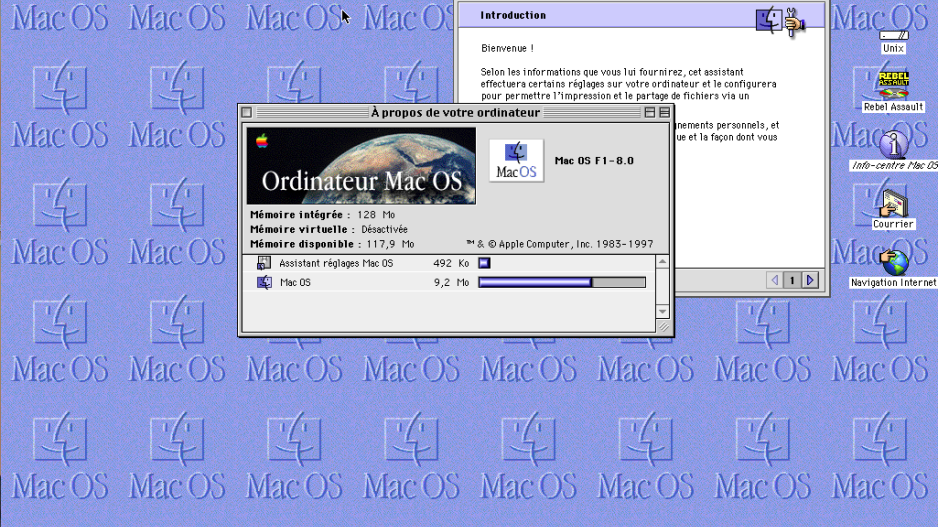Viewport: 938px width, 527px height.
Task: Click the scroll down arrow in memory list
Action: coord(662,312)
